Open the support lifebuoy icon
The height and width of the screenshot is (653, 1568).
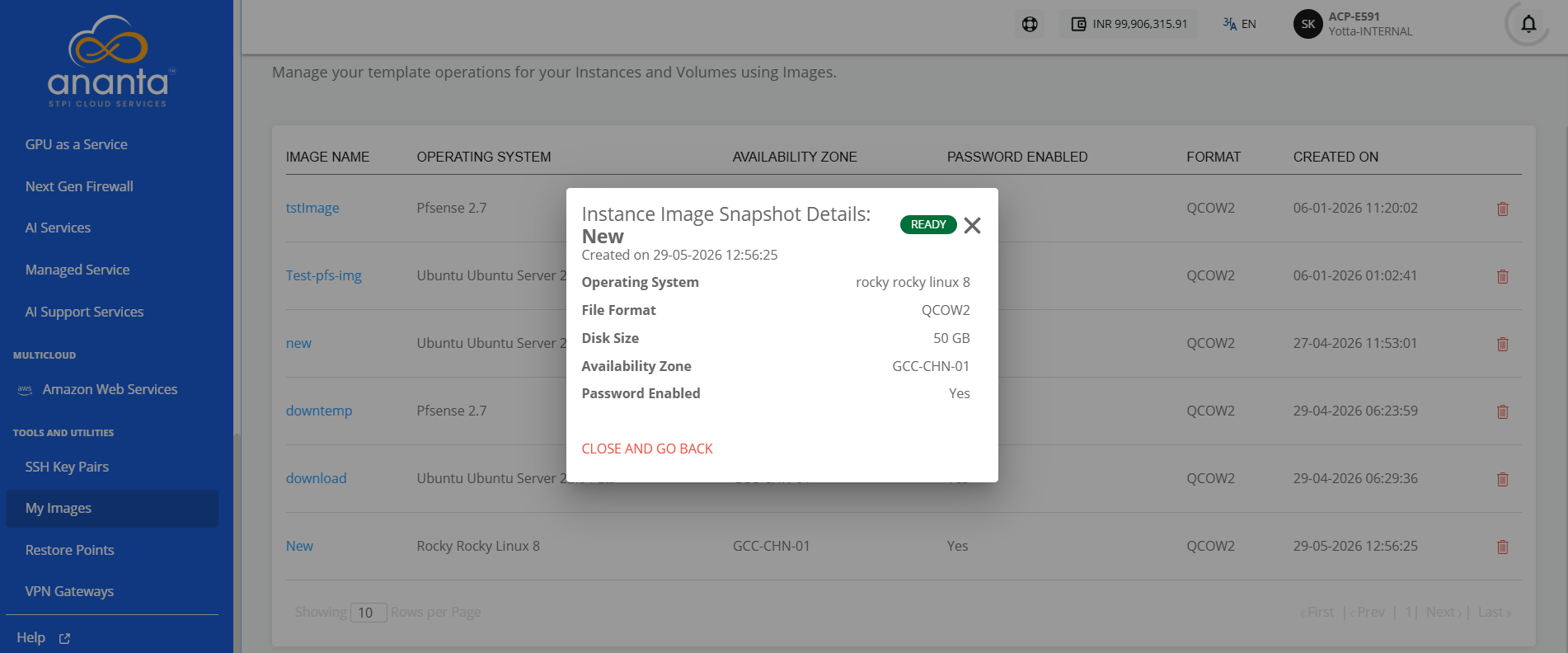point(1030,24)
